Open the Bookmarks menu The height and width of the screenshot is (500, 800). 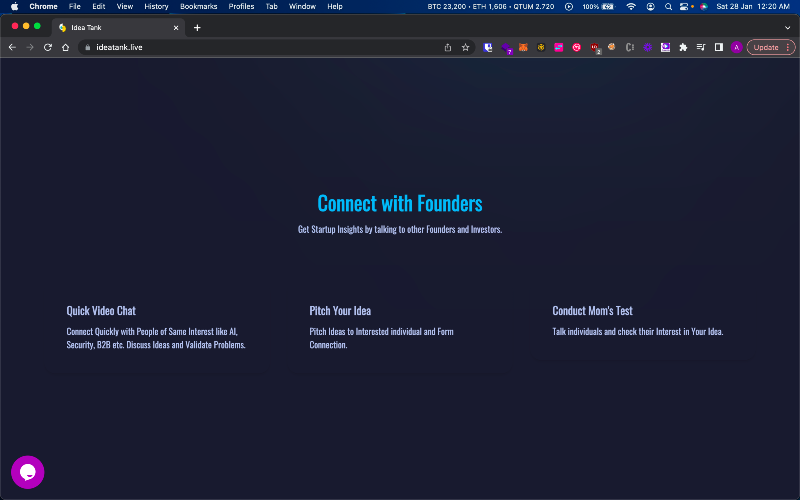tap(198, 7)
